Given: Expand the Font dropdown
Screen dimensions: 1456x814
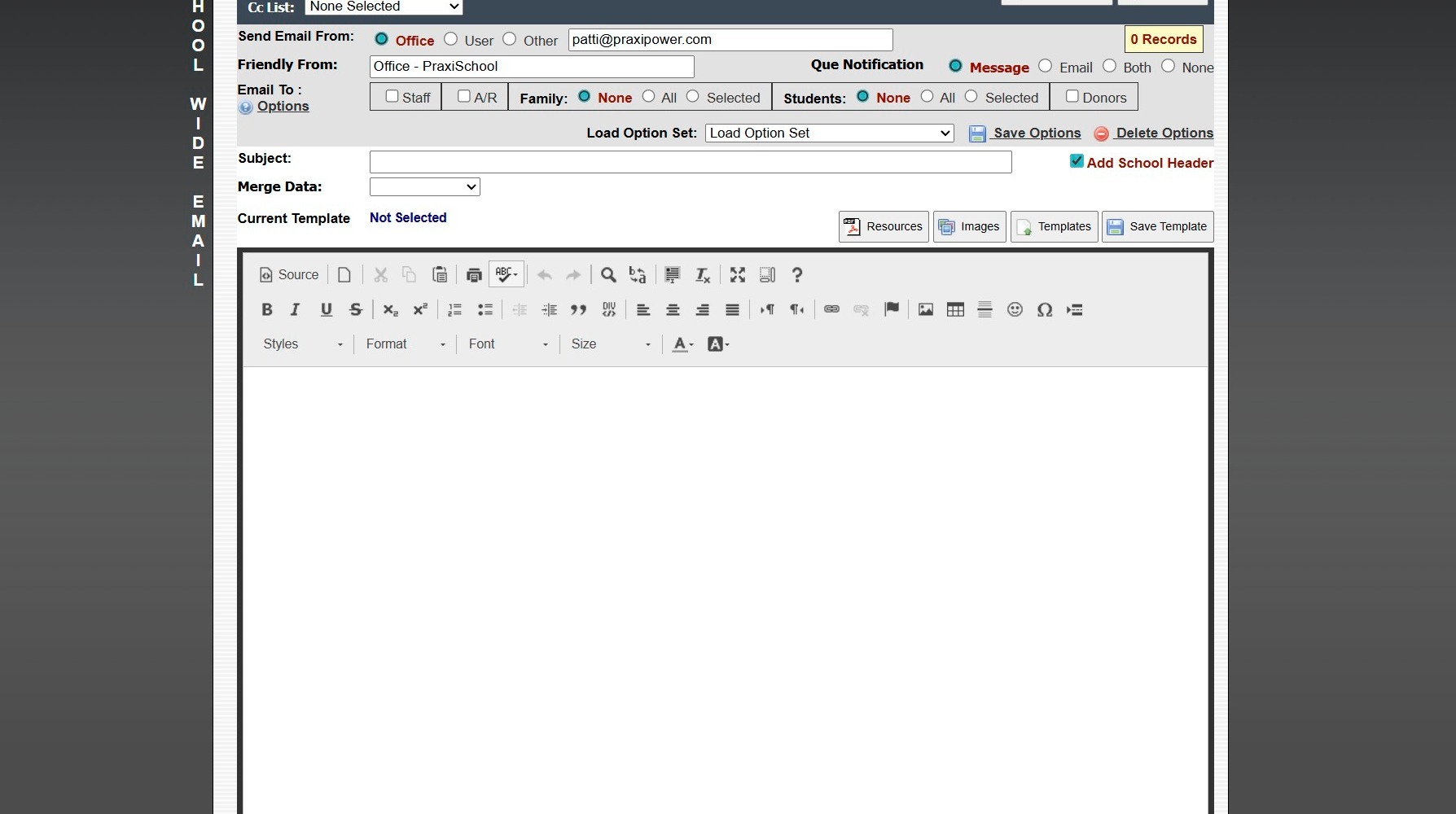Looking at the screenshot, I should click(507, 344).
